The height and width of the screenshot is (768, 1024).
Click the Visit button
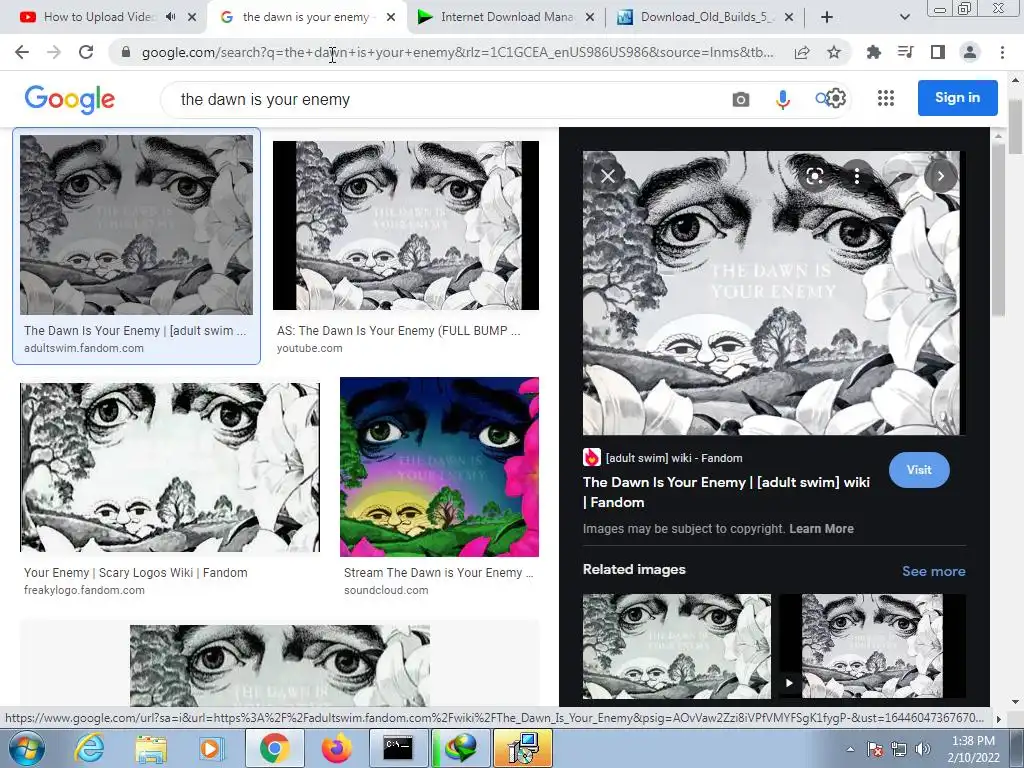tap(919, 470)
